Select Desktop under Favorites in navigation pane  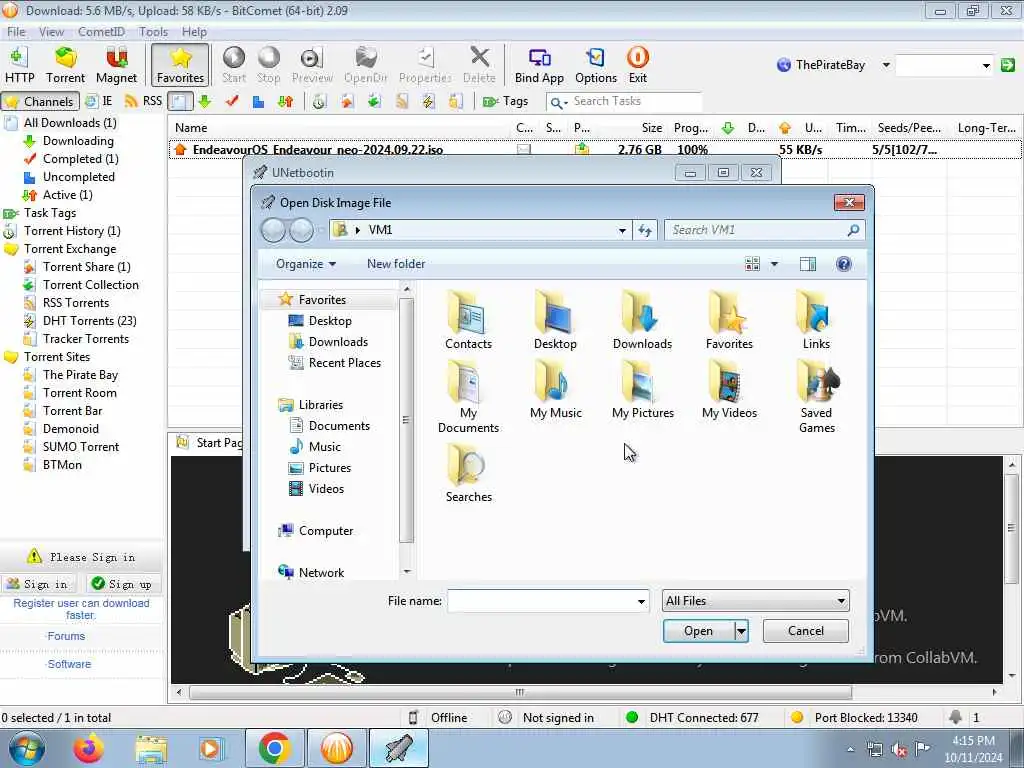pos(330,321)
